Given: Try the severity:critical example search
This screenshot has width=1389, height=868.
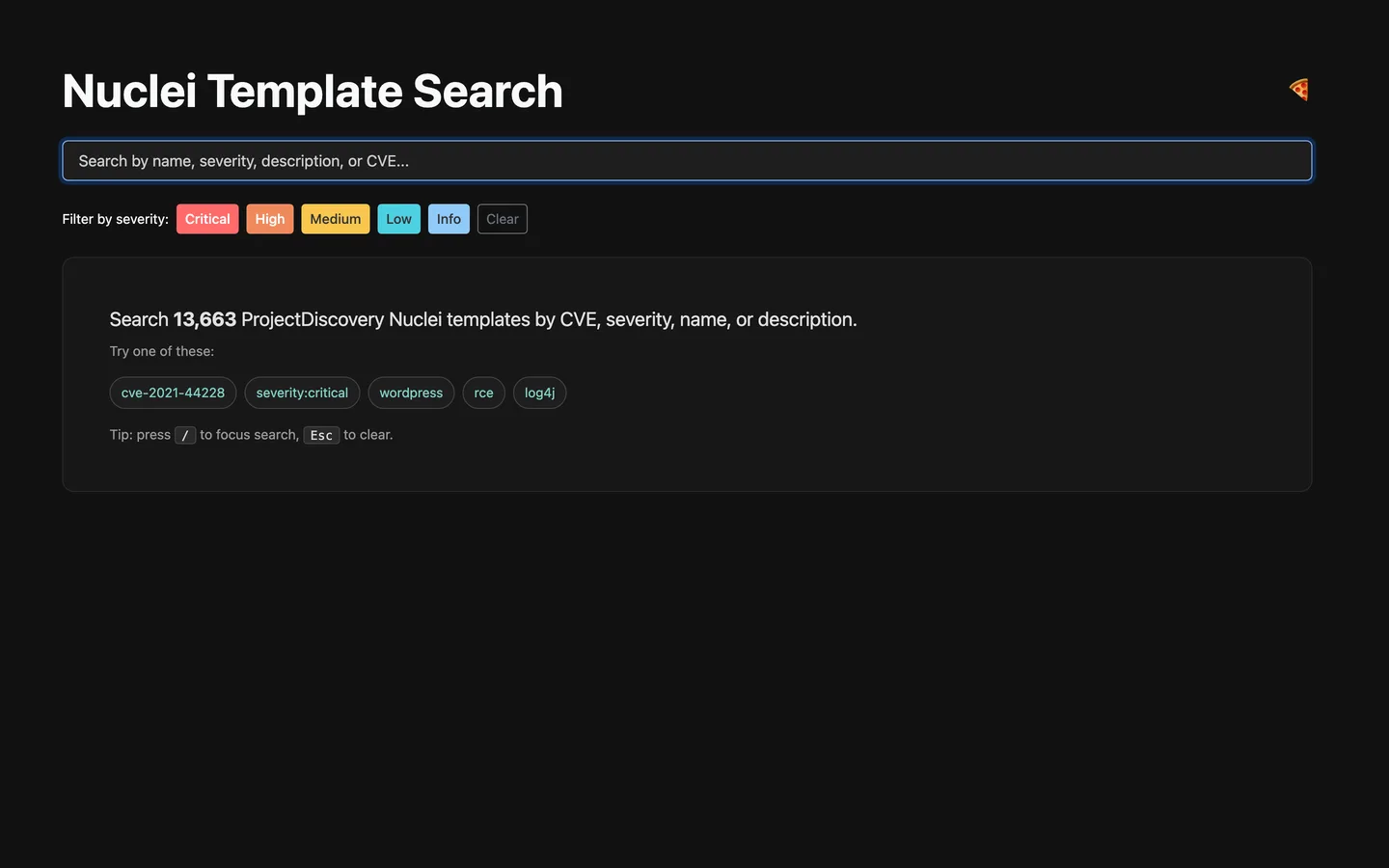Looking at the screenshot, I should click(x=302, y=393).
